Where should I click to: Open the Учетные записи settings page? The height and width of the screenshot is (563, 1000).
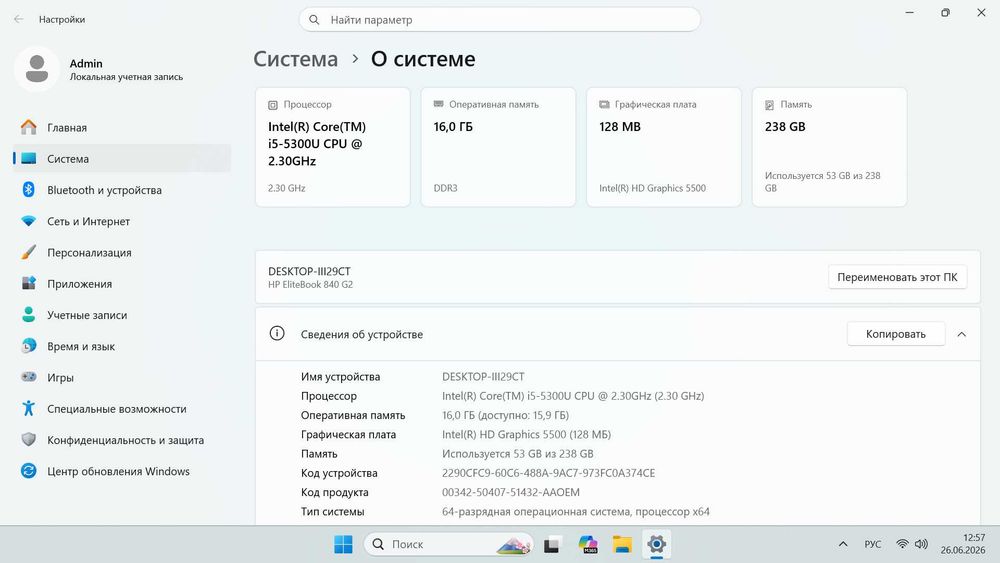pos(122,314)
